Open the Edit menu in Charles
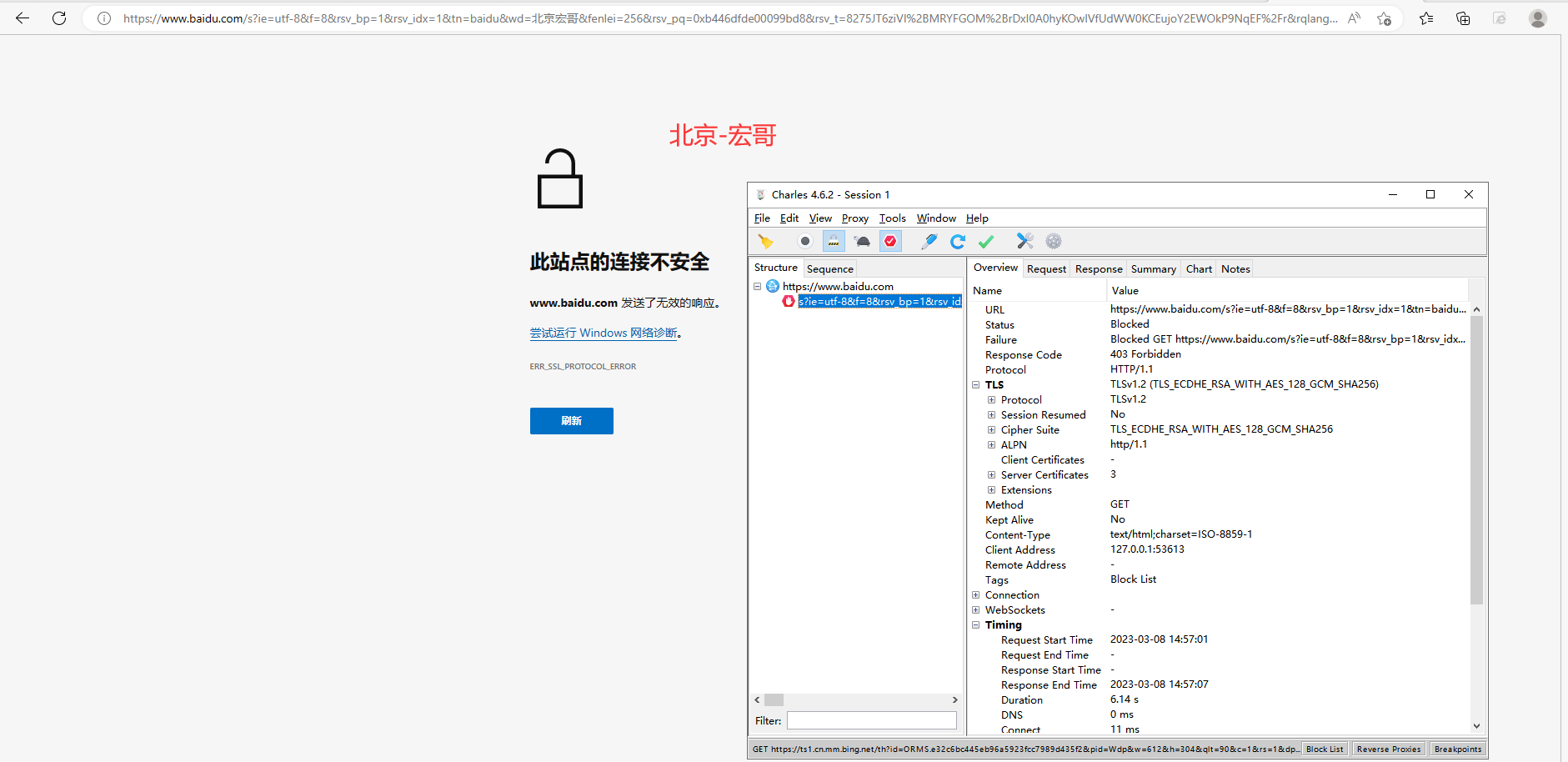1568x762 pixels. [789, 218]
